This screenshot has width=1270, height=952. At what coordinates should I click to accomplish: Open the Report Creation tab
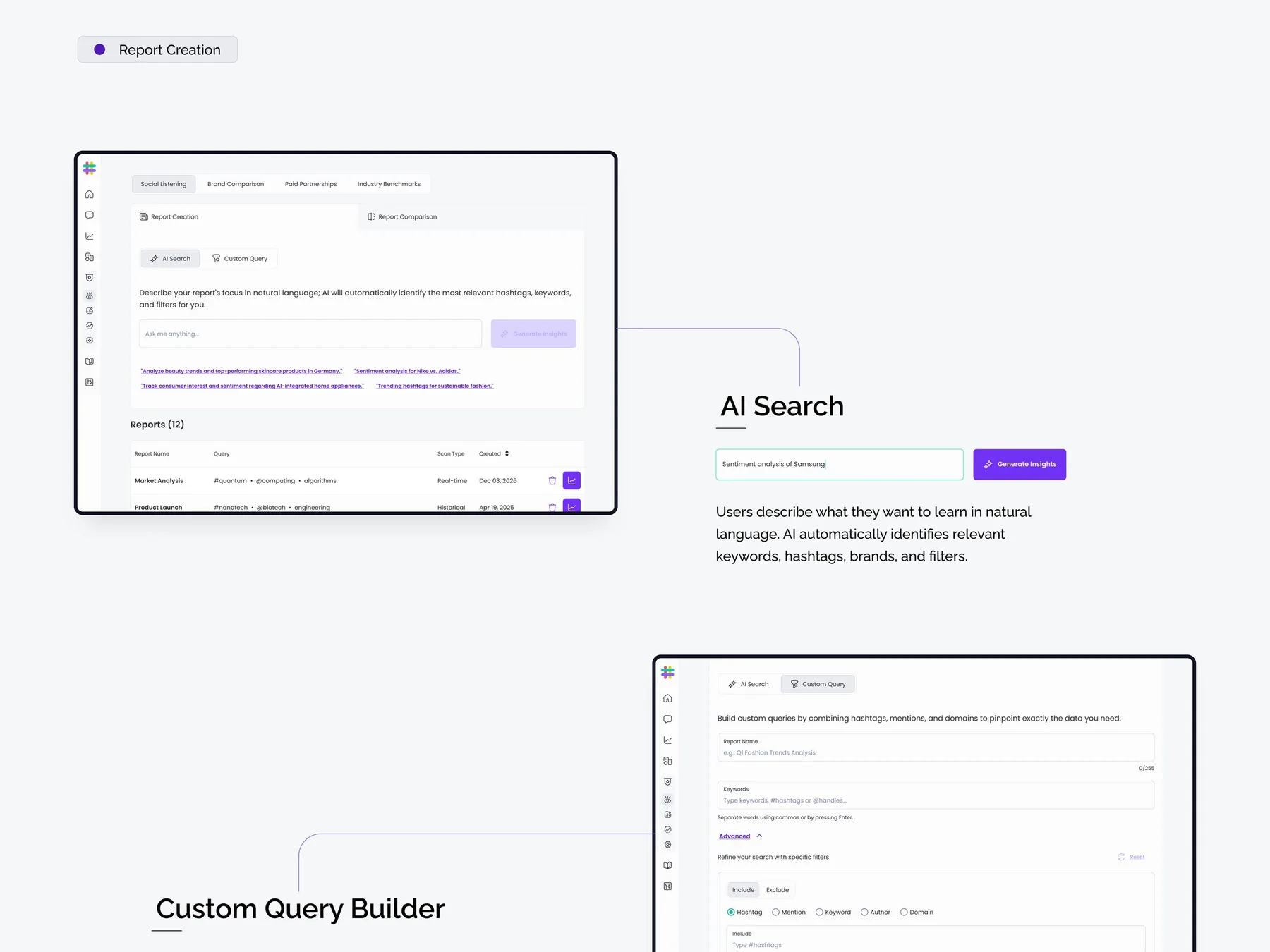point(244,216)
